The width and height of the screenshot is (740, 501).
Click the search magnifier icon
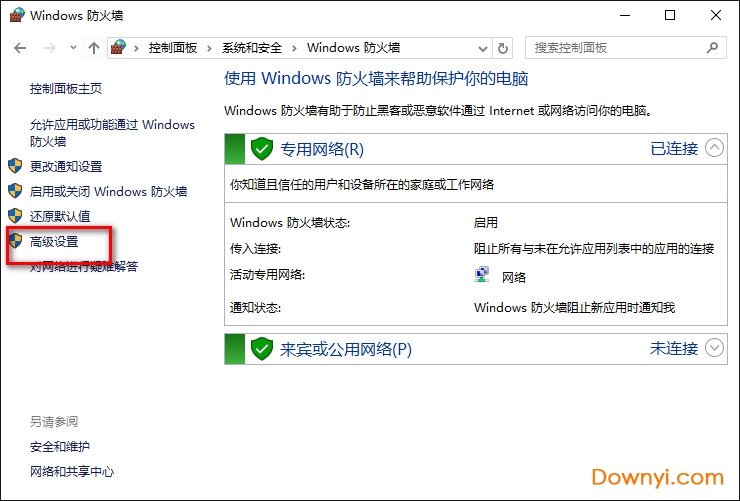pos(712,47)
